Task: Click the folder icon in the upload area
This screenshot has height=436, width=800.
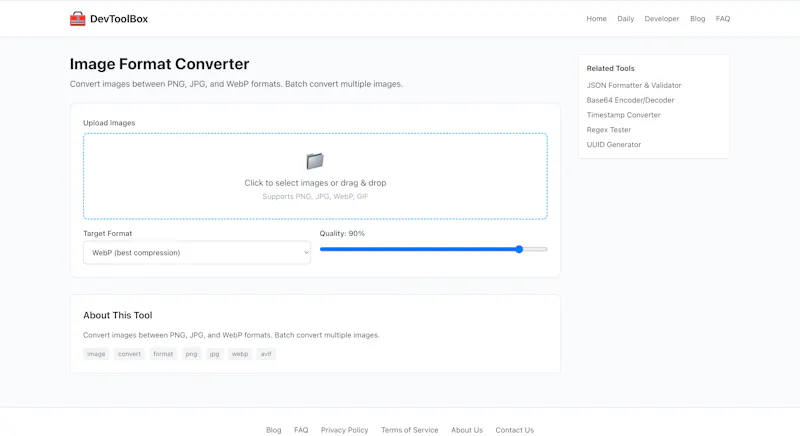Action: 315,161
